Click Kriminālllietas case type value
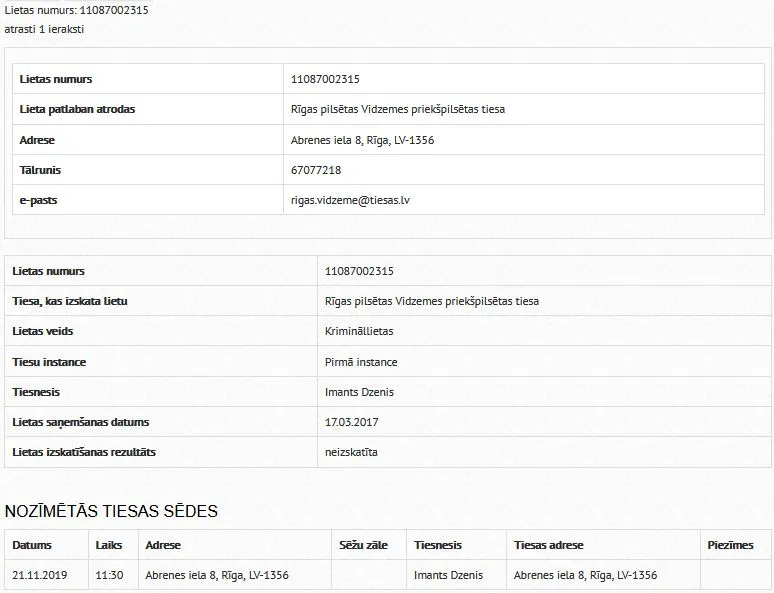Image resolution: width=774 pixels, height=593 pixels. coord(359,331)
